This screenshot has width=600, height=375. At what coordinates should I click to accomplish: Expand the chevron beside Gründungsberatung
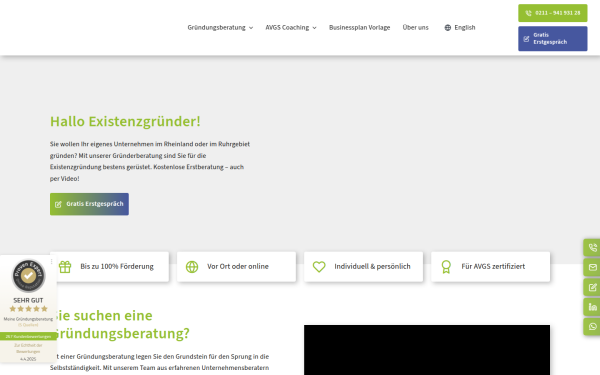point(251,28)
